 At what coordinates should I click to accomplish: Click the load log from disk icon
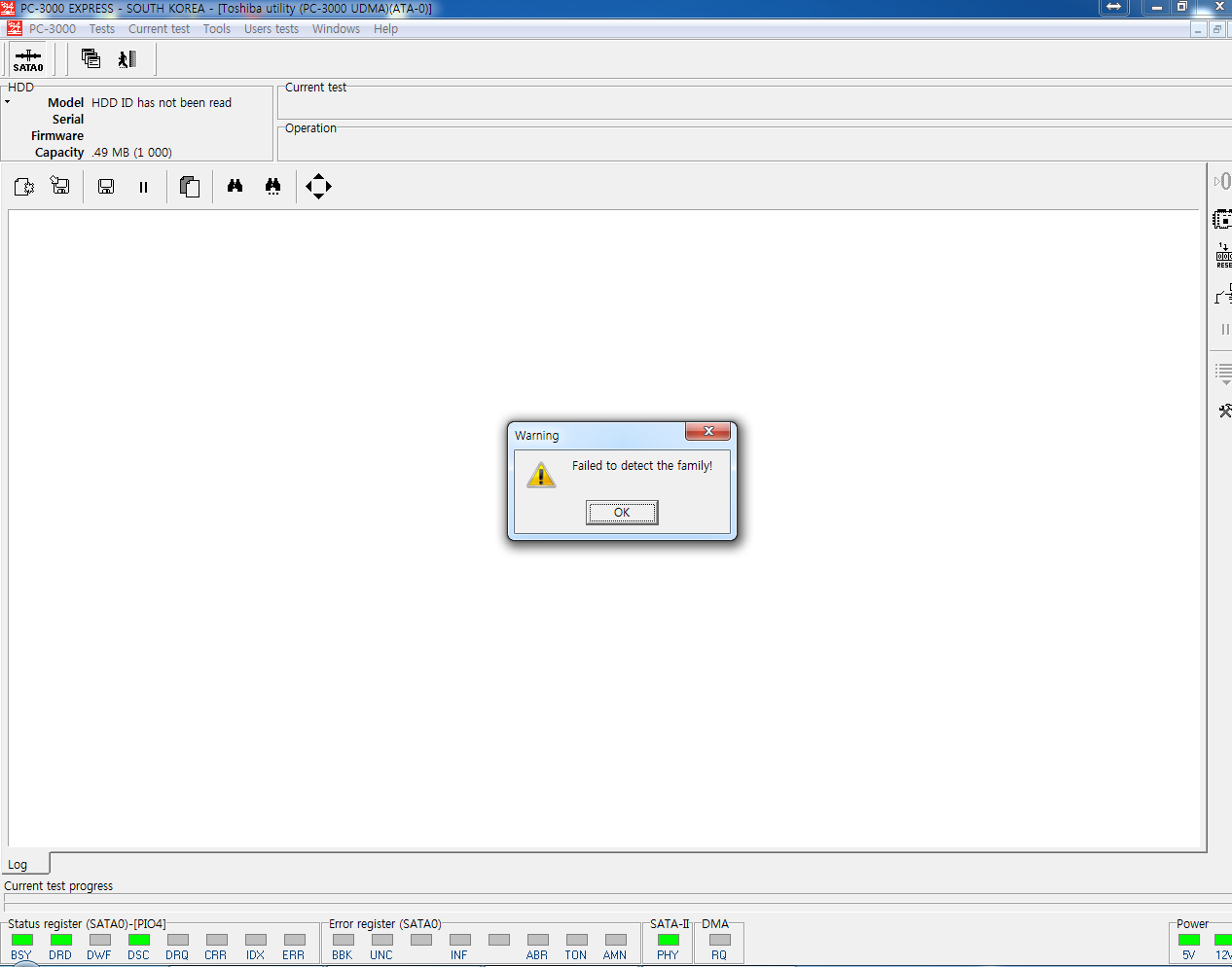click(60, 186)
